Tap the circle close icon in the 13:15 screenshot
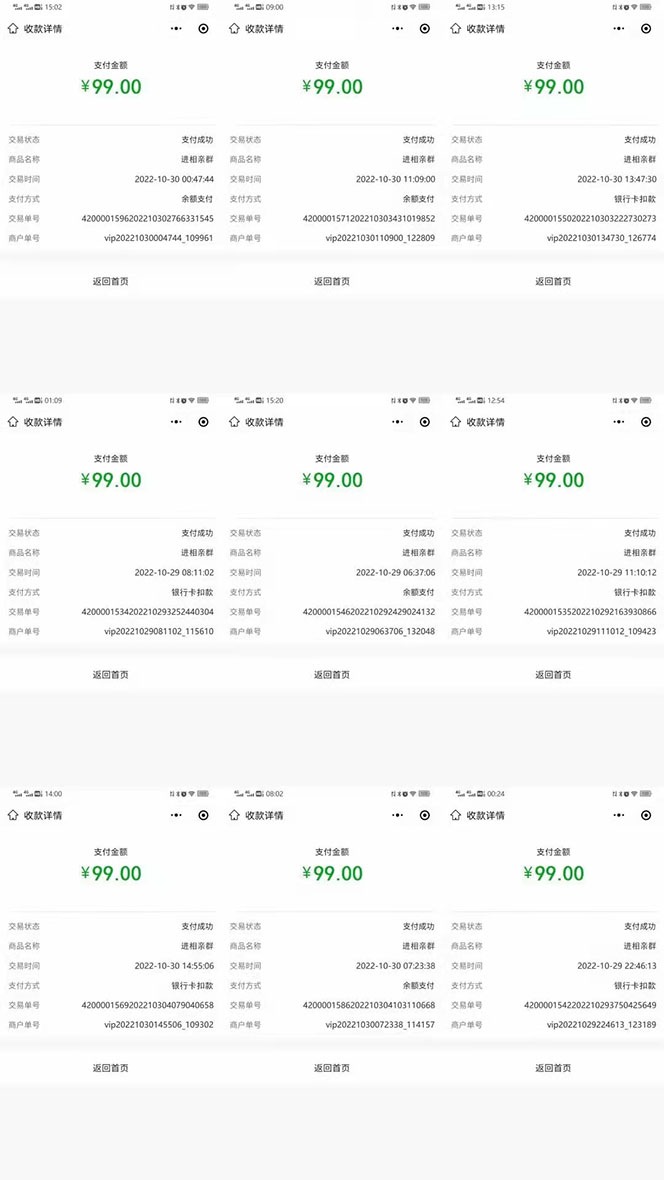Screen dimensions: 664x1180 tap(646, 29)
